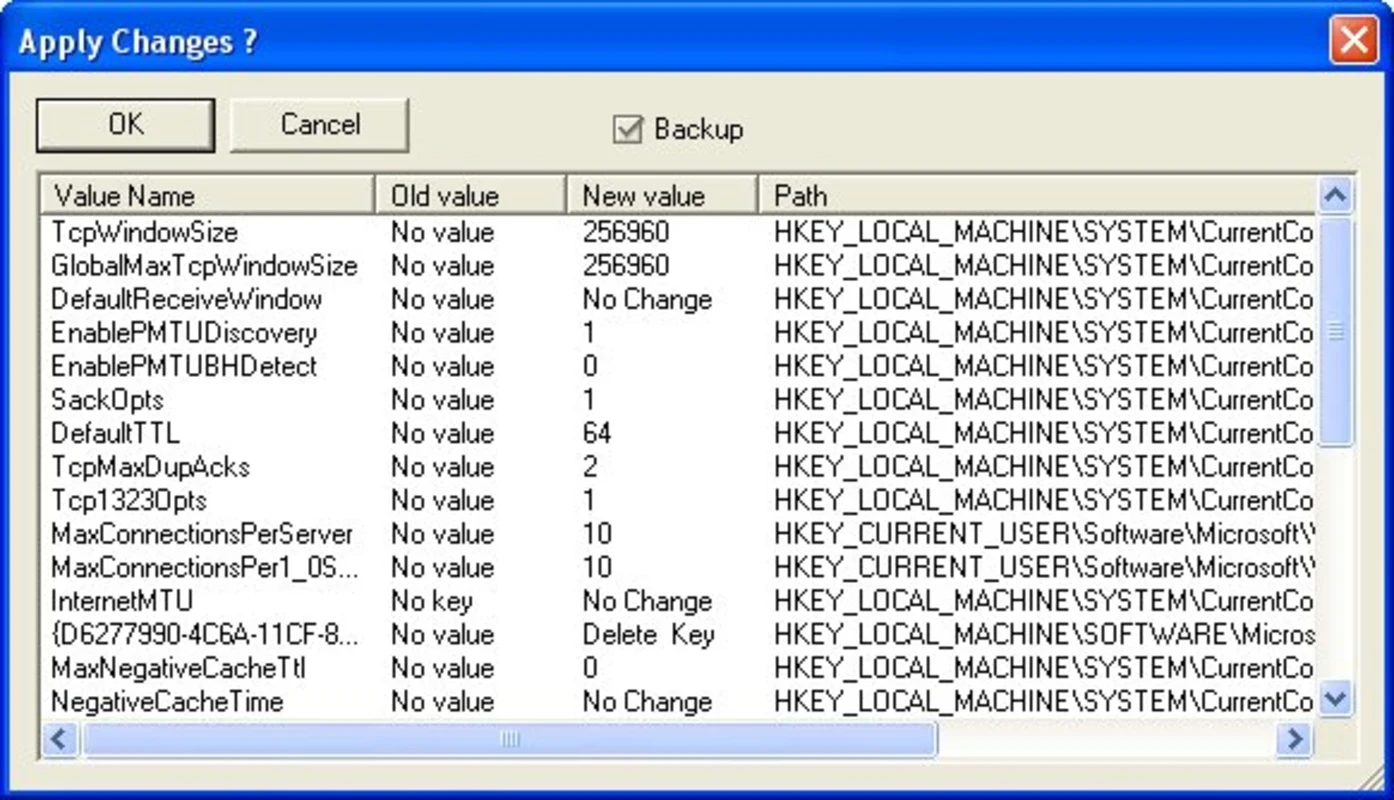Click the vertical scrollbar thumb
The width and height of the screenshot is (1394, 800).
(1336, 330)
